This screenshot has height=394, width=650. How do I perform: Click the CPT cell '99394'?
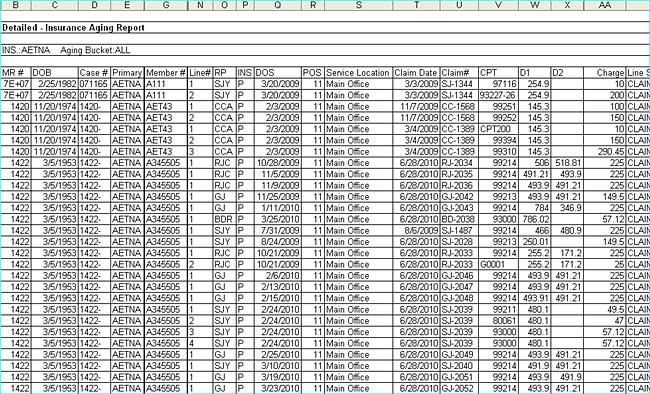[498, 140]
